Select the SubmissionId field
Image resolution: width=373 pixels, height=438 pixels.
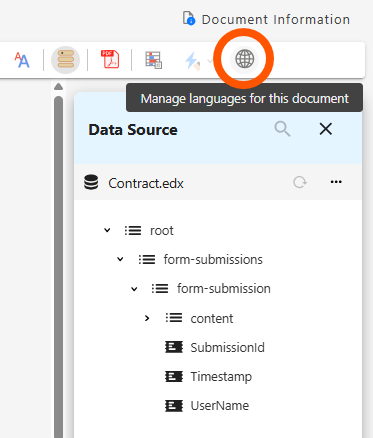[x=228, y=348]
